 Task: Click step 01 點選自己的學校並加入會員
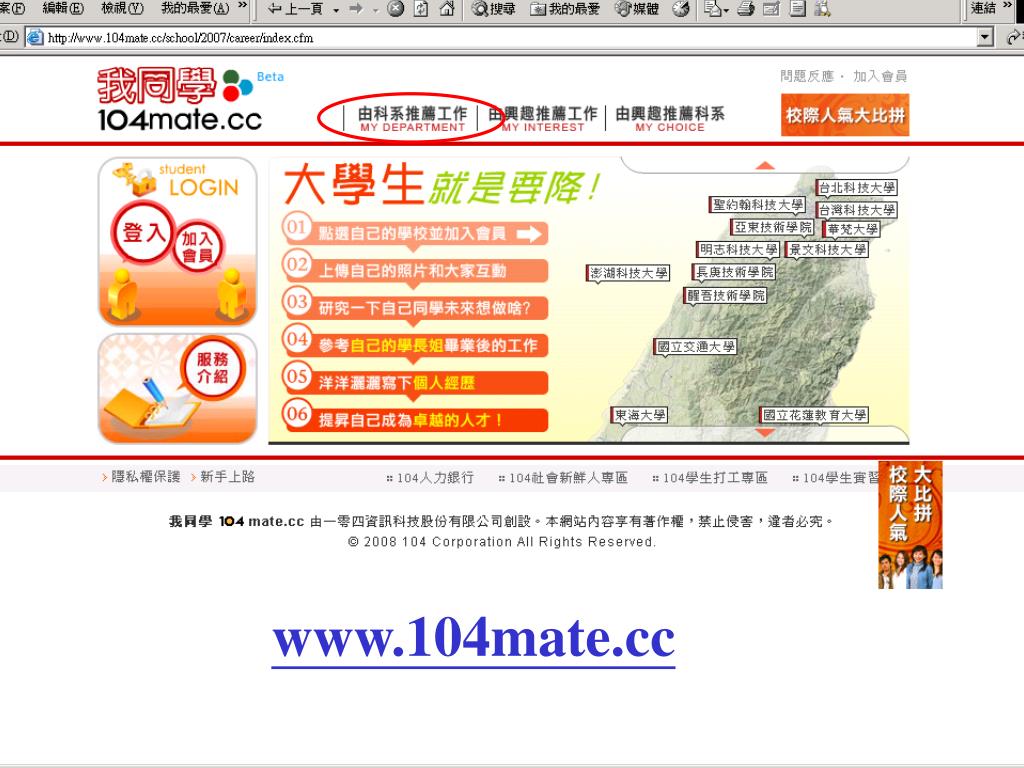415,234
